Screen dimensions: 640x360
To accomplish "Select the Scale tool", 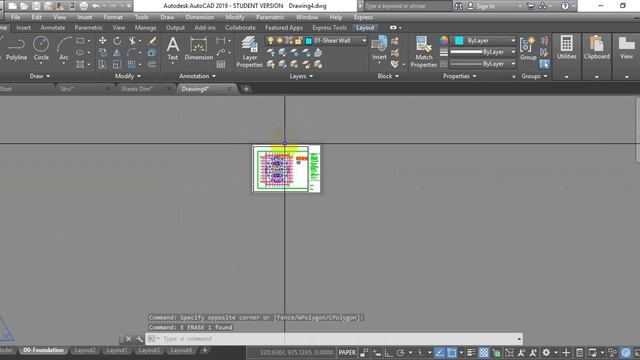I will point(117,64).
